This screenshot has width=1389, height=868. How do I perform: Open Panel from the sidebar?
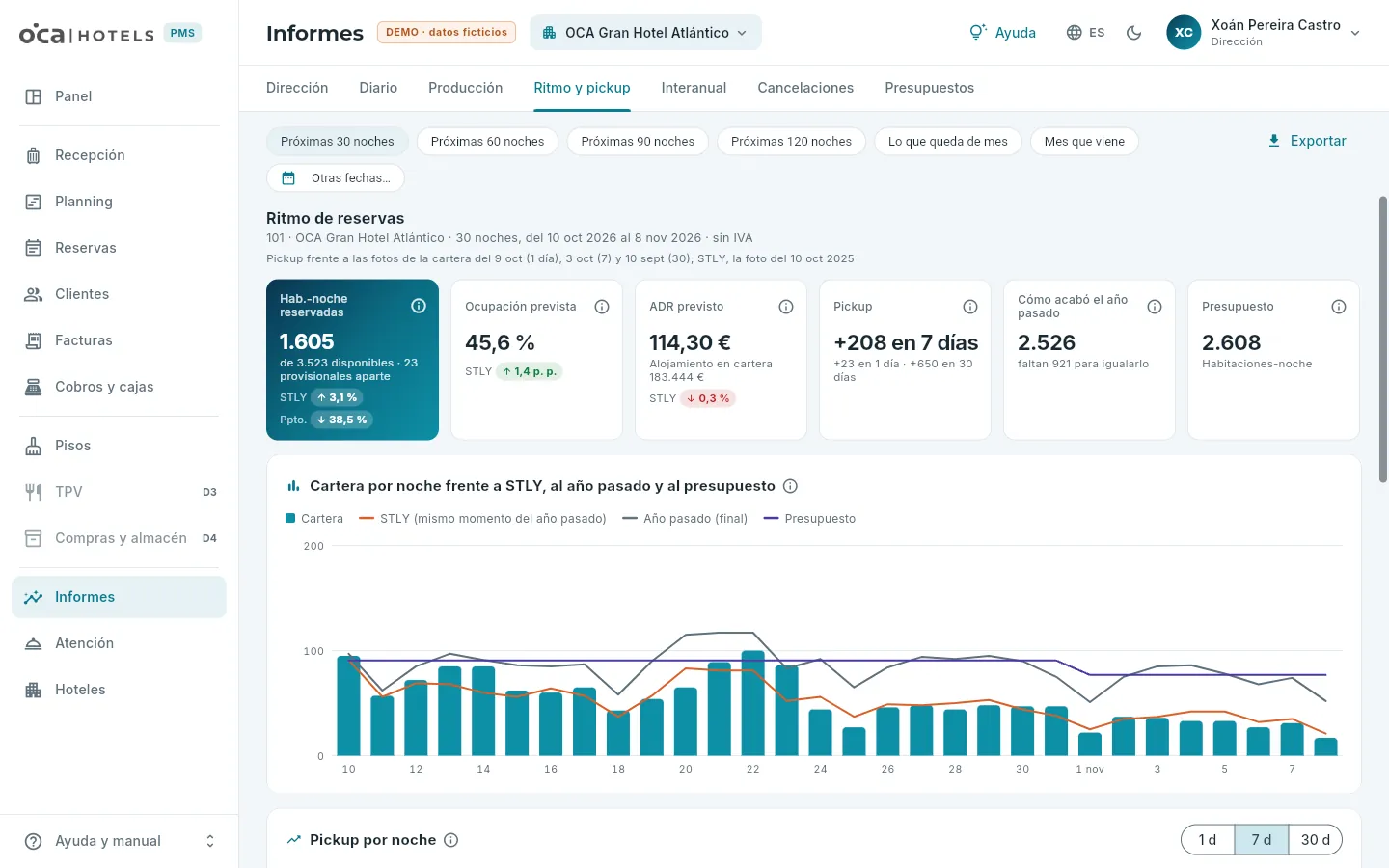coord(119,96)
